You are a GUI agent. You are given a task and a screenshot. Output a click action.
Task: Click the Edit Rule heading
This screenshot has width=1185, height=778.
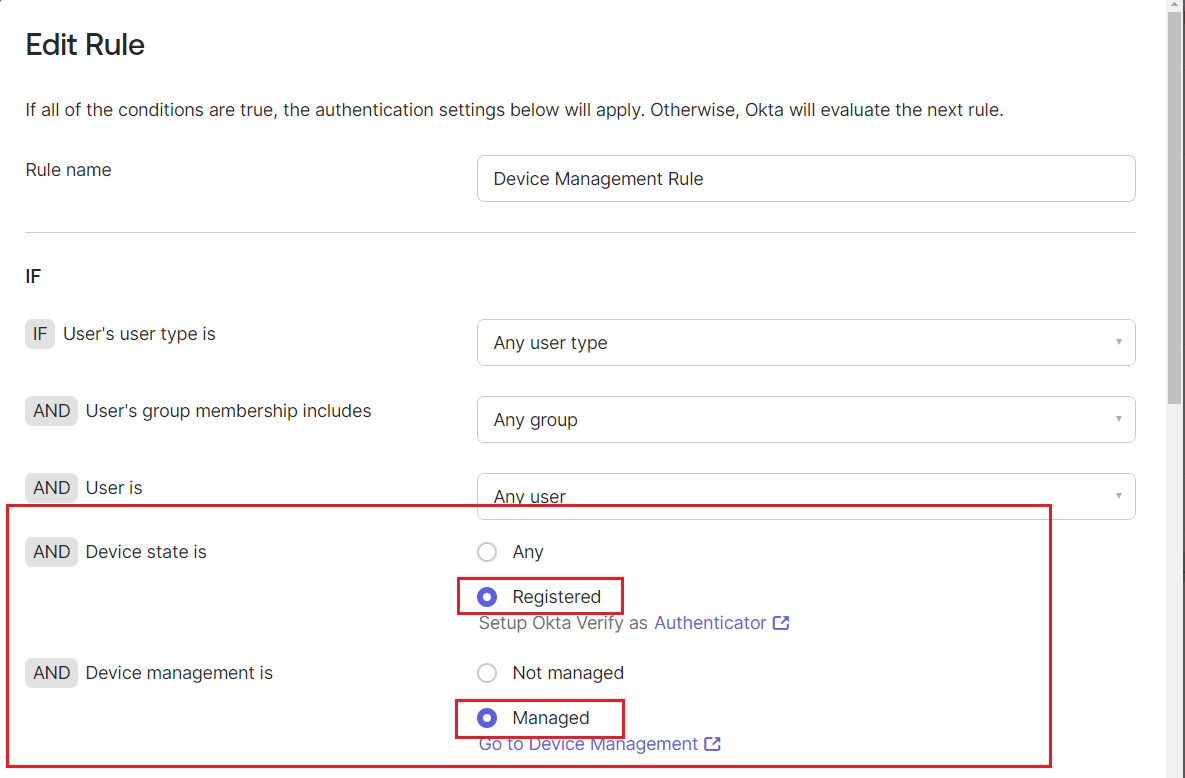pos(85,45)
